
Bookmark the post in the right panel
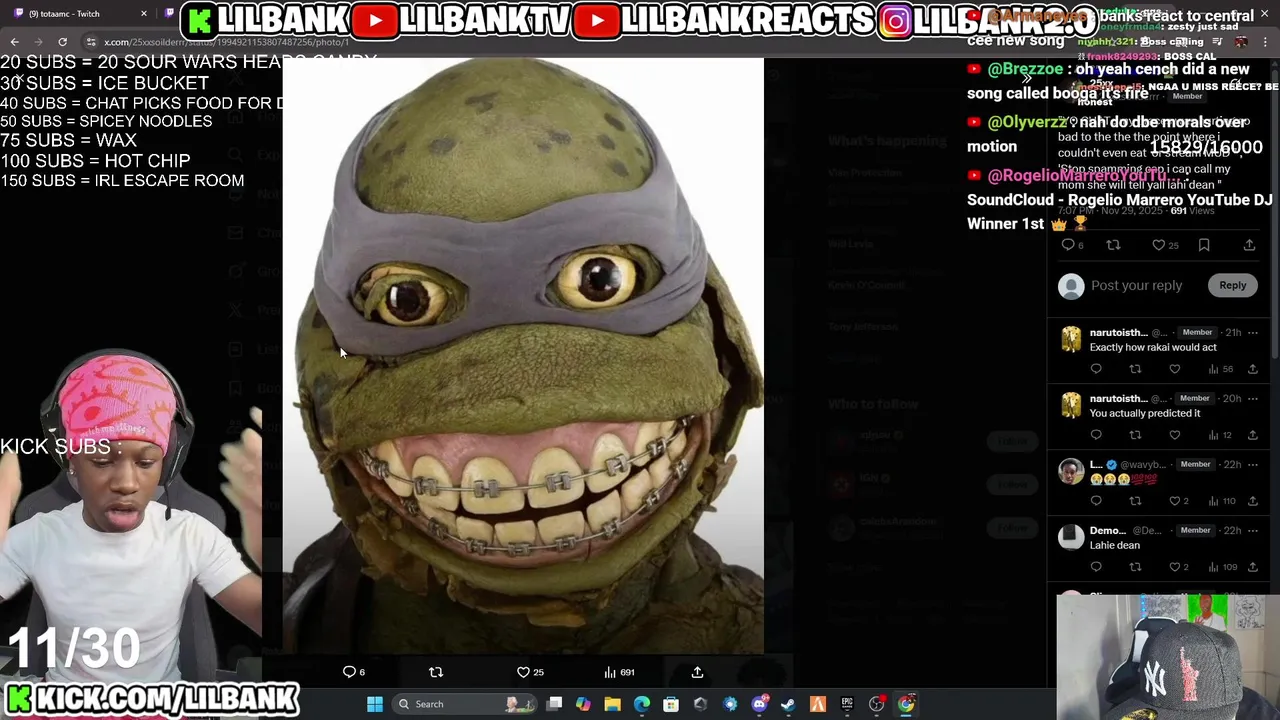(1204, 245)
